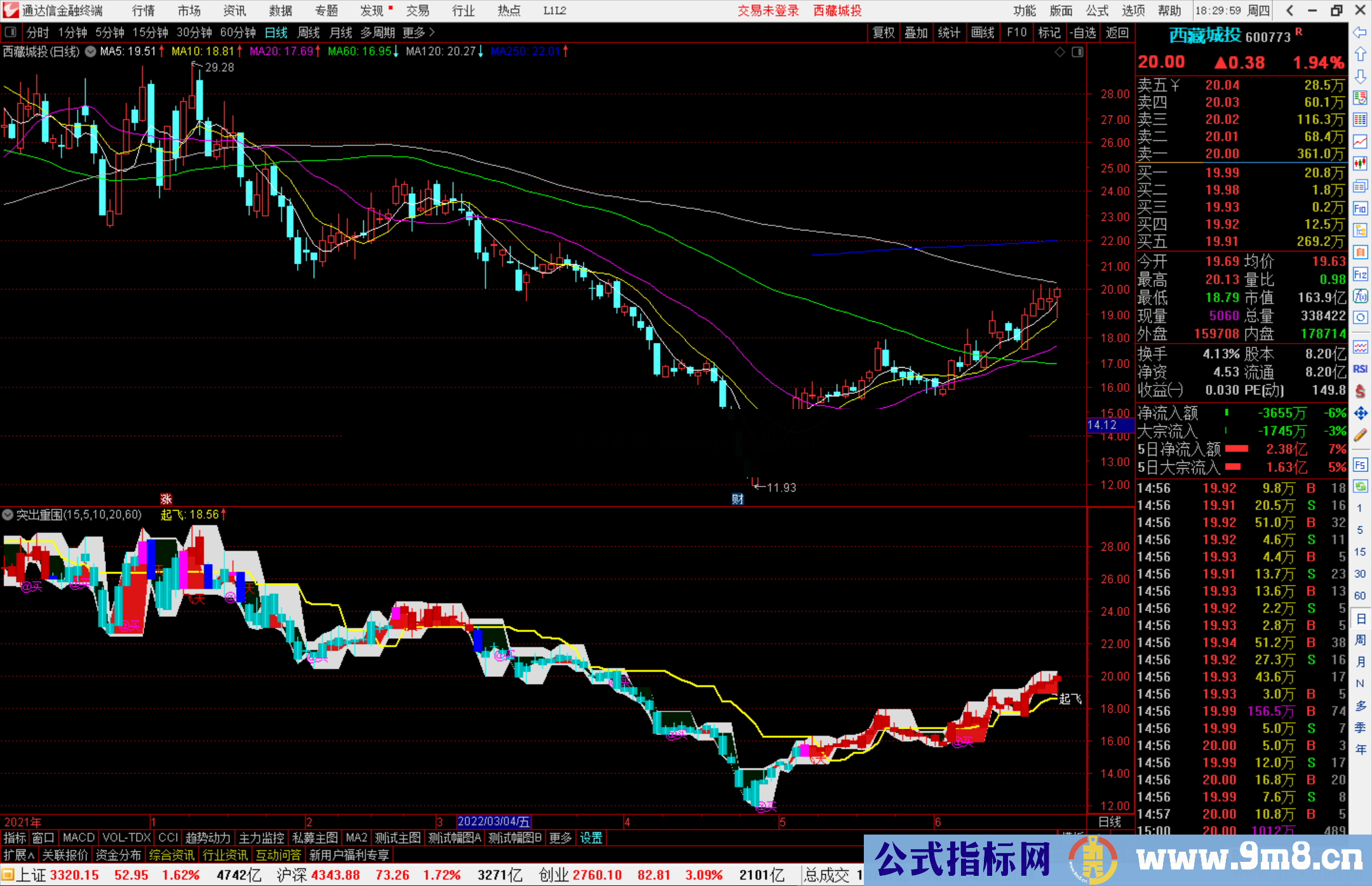Click the 复权 button
The width and height of the screenshot is (1372, 886).
point(884,32)
